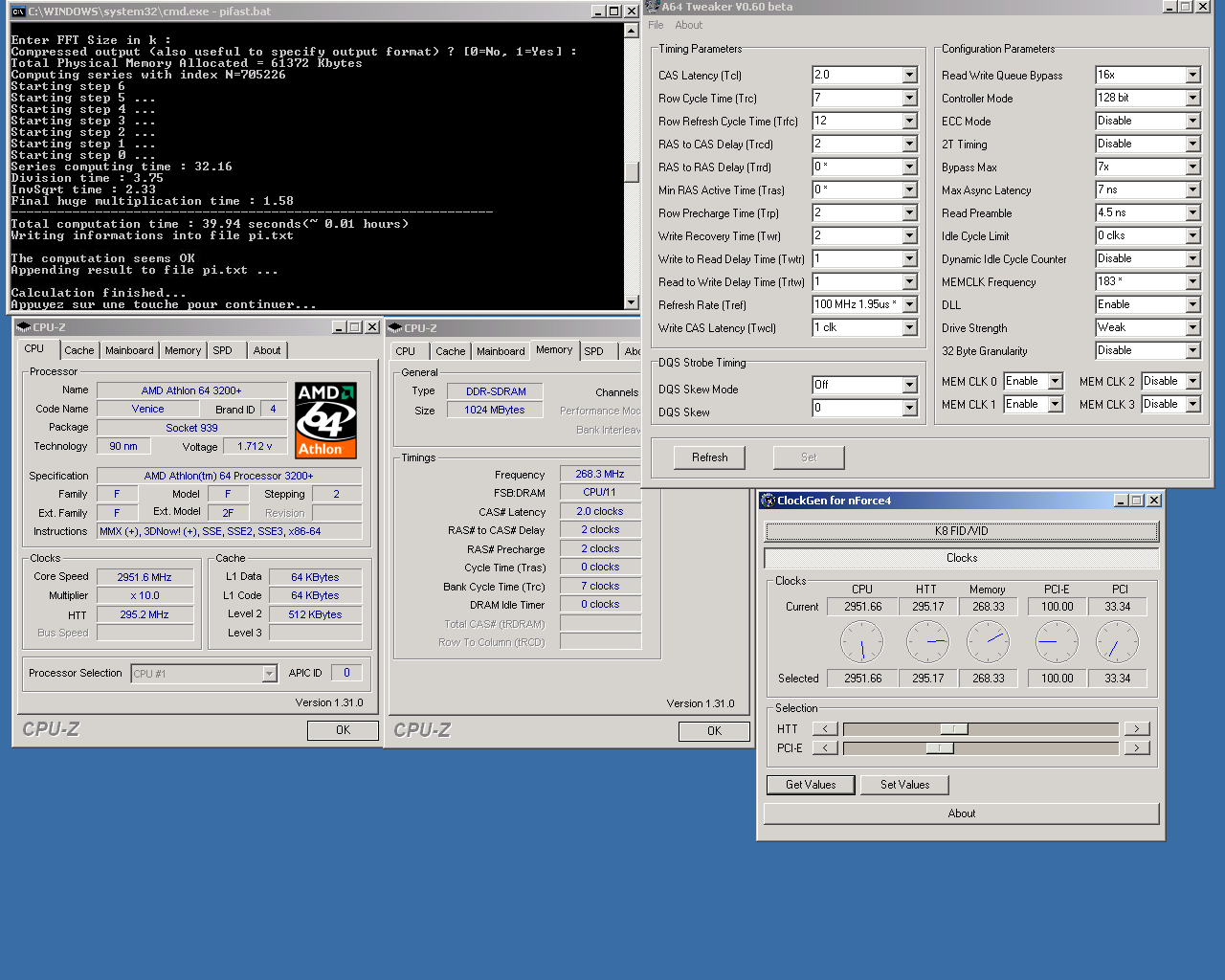This screenshot has width=1225, height=980.
Task: Click the ClockGen title bar icon
Action: [768, 500]
